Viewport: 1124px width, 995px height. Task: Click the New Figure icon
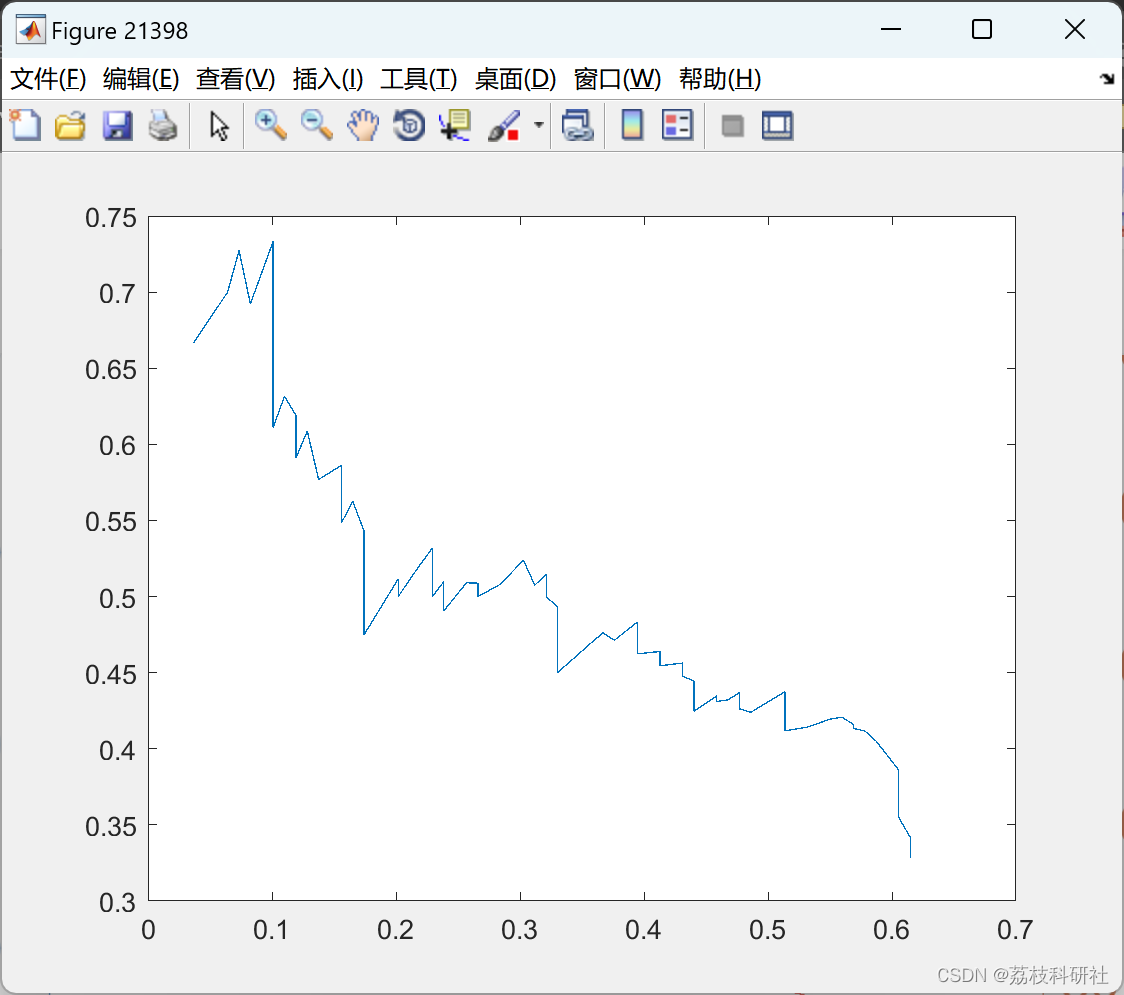point(25,126)
